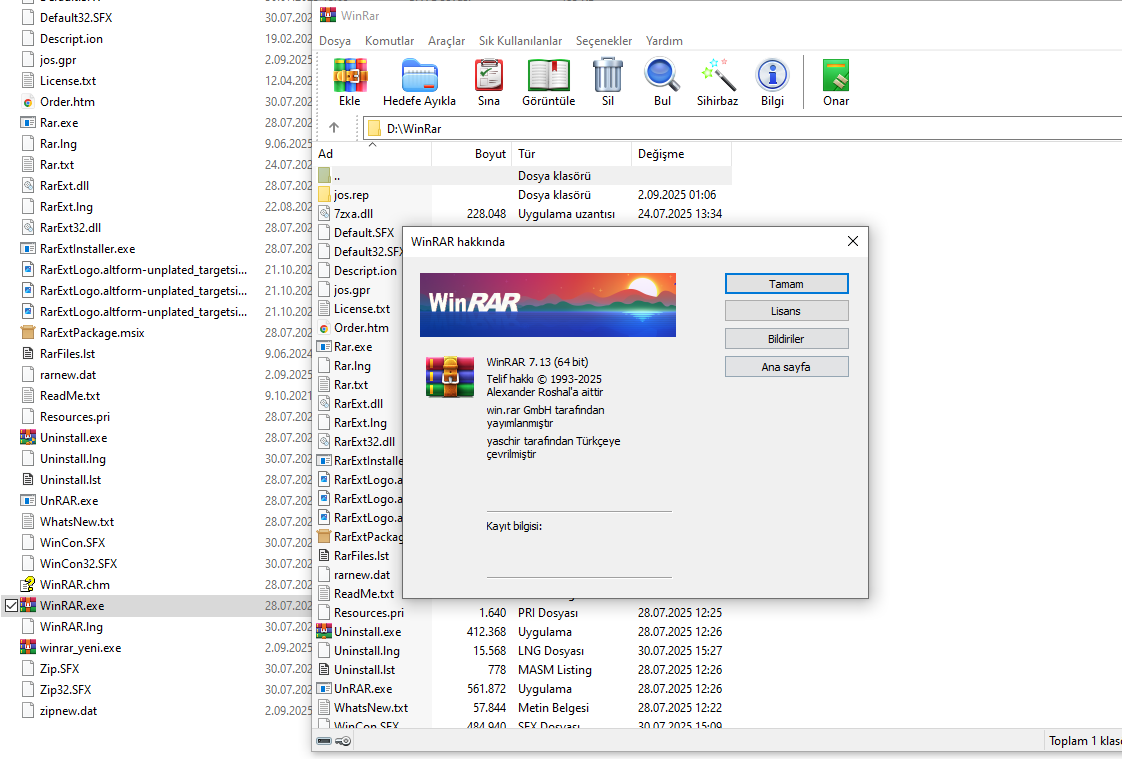Close the WinRAR hakkında dialog
The image size is (1122, 759).
coord(852,242)
